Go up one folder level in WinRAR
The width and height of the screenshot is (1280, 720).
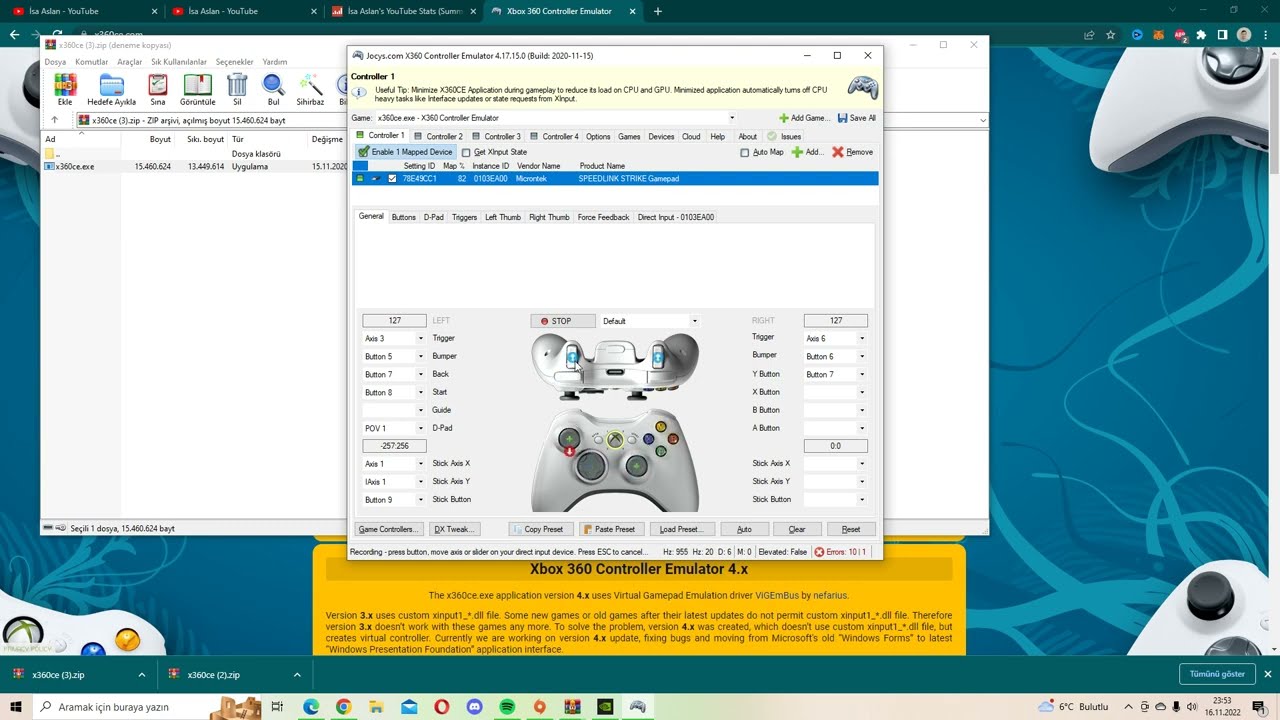point(54,120)
